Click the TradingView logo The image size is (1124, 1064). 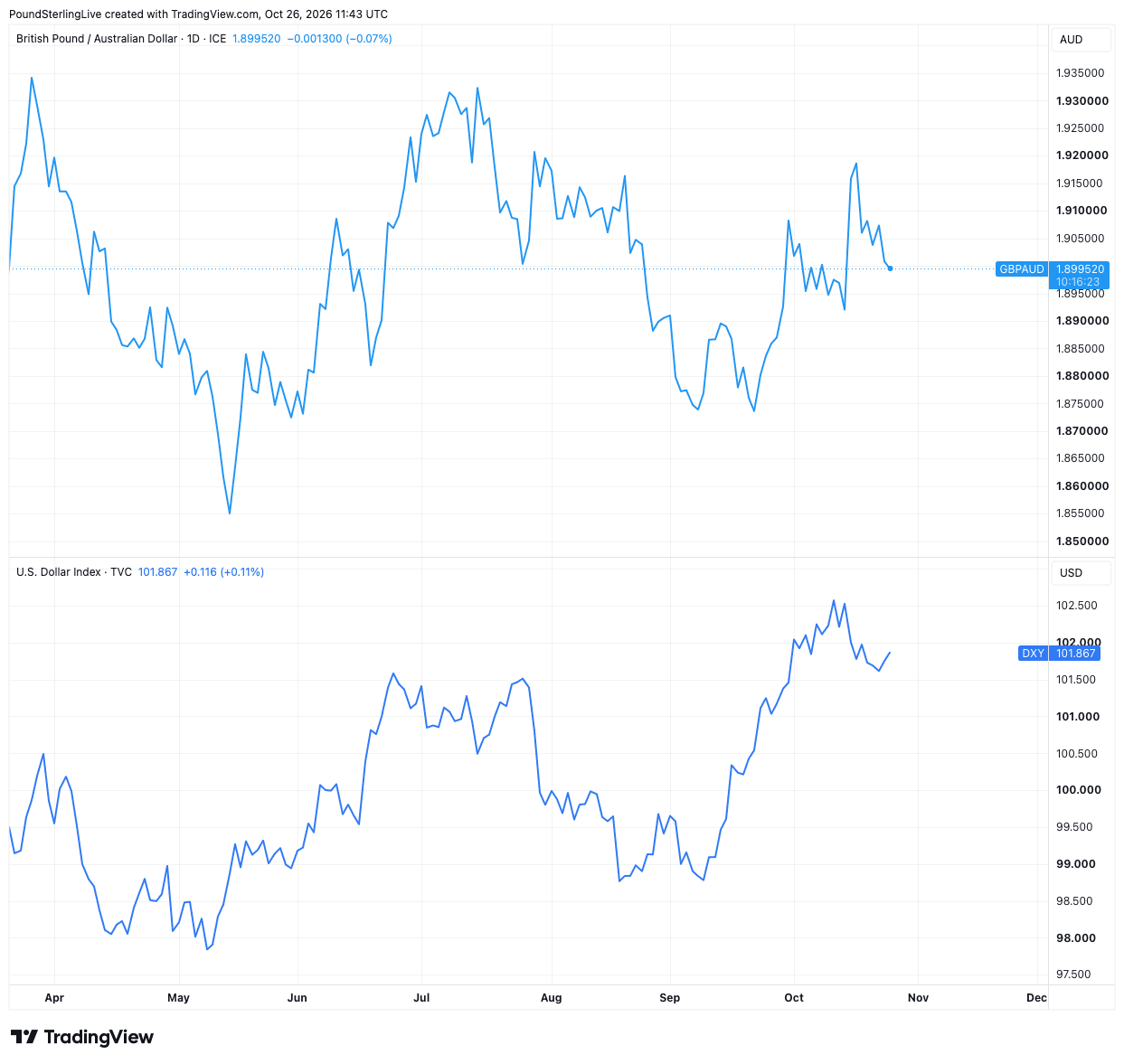click(x=82, y=1037)
